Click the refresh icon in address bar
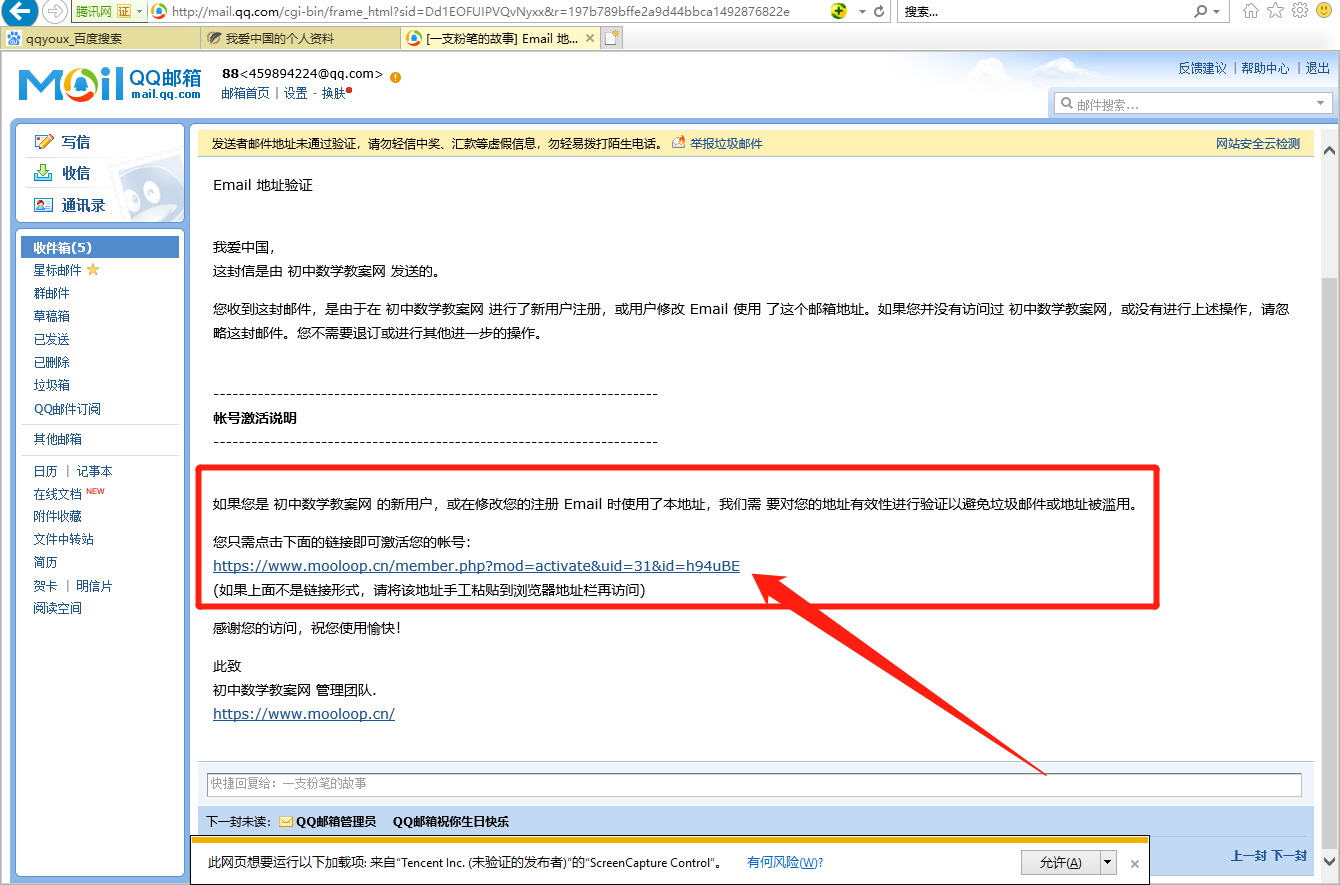This screenshot has height=885, width=1340. [x=880, y=12]
